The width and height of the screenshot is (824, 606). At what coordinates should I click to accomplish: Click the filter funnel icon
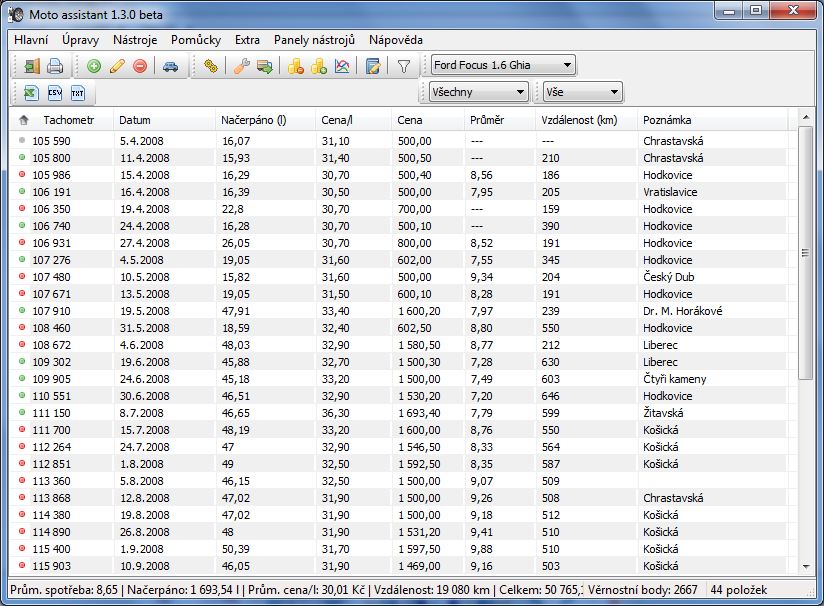[x=404, y=67]
